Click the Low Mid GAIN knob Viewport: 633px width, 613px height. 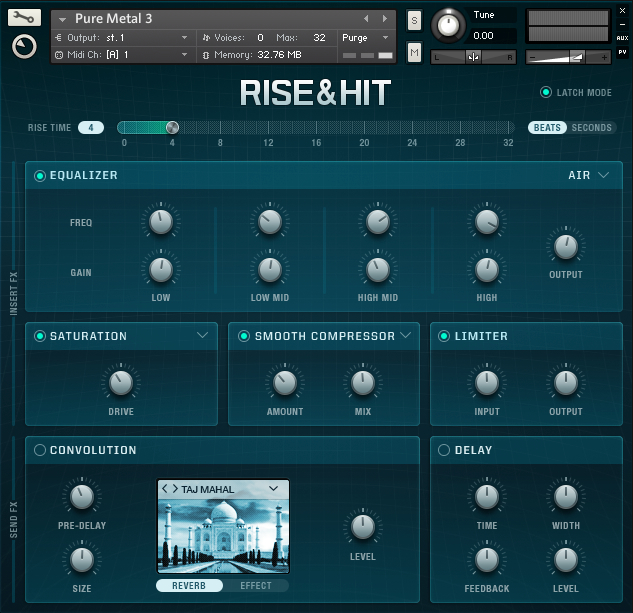pyautogui.click(x=270, y=269)
